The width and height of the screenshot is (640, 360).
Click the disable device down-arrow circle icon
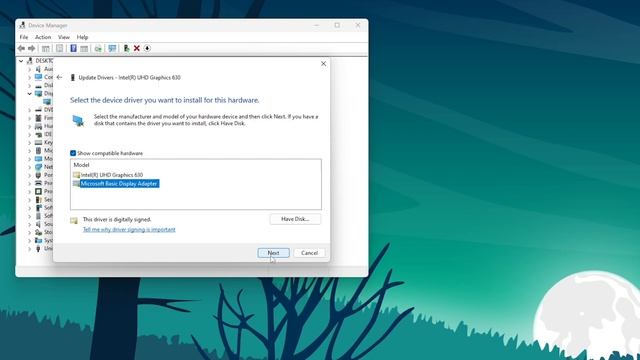[x=147, y=49]
